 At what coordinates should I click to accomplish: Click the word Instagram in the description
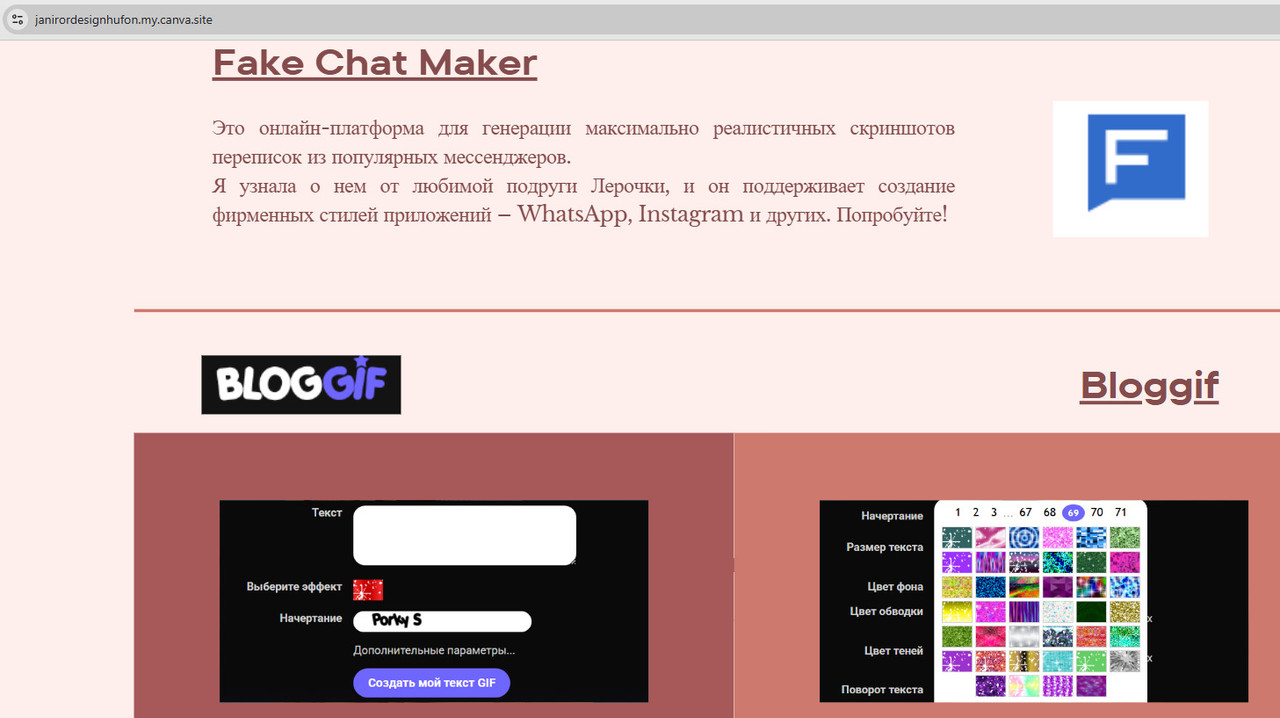[691, 214]
